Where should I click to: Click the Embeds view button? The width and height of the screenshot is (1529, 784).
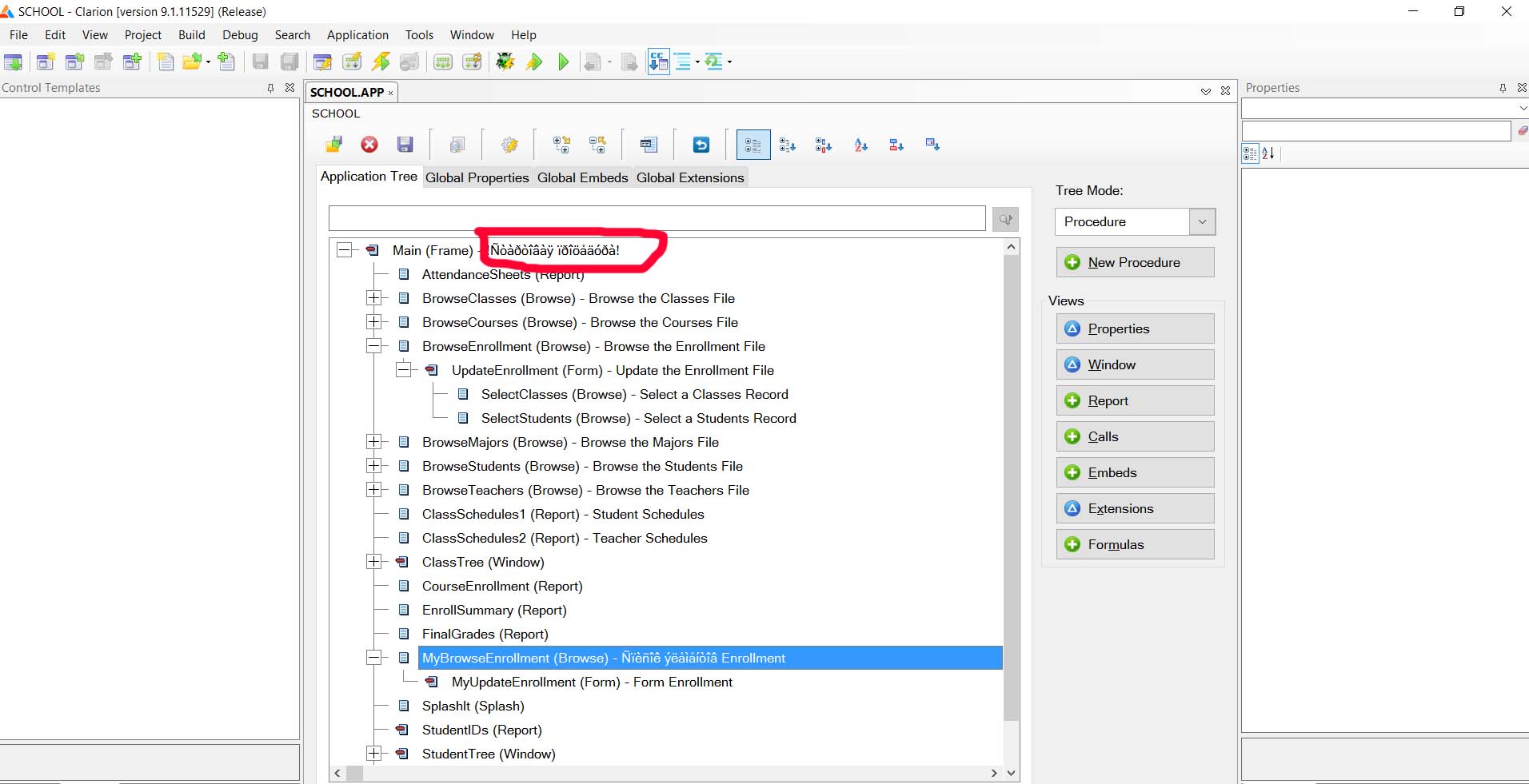(x=1134, y=472)
